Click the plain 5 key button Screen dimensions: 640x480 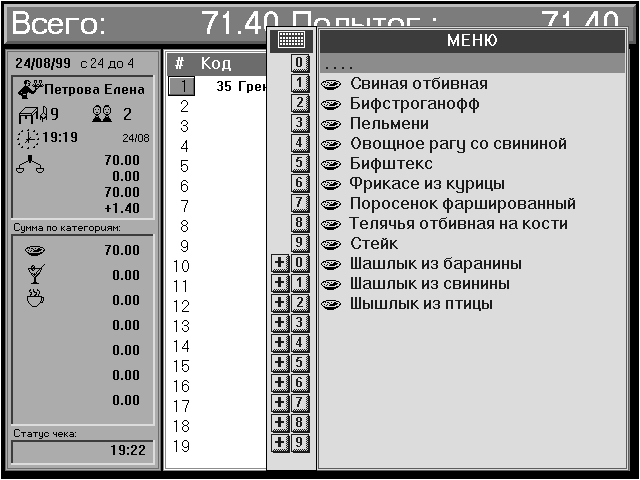pos(300,163)
